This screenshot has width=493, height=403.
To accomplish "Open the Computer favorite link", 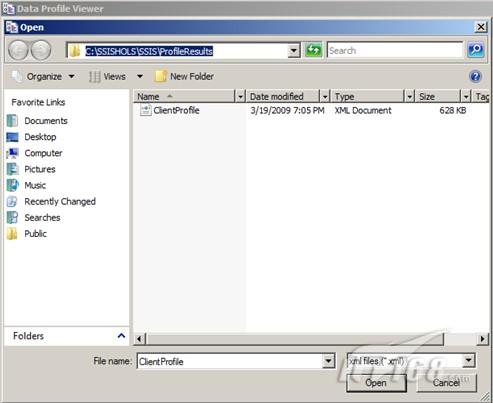I will point(43,153).
